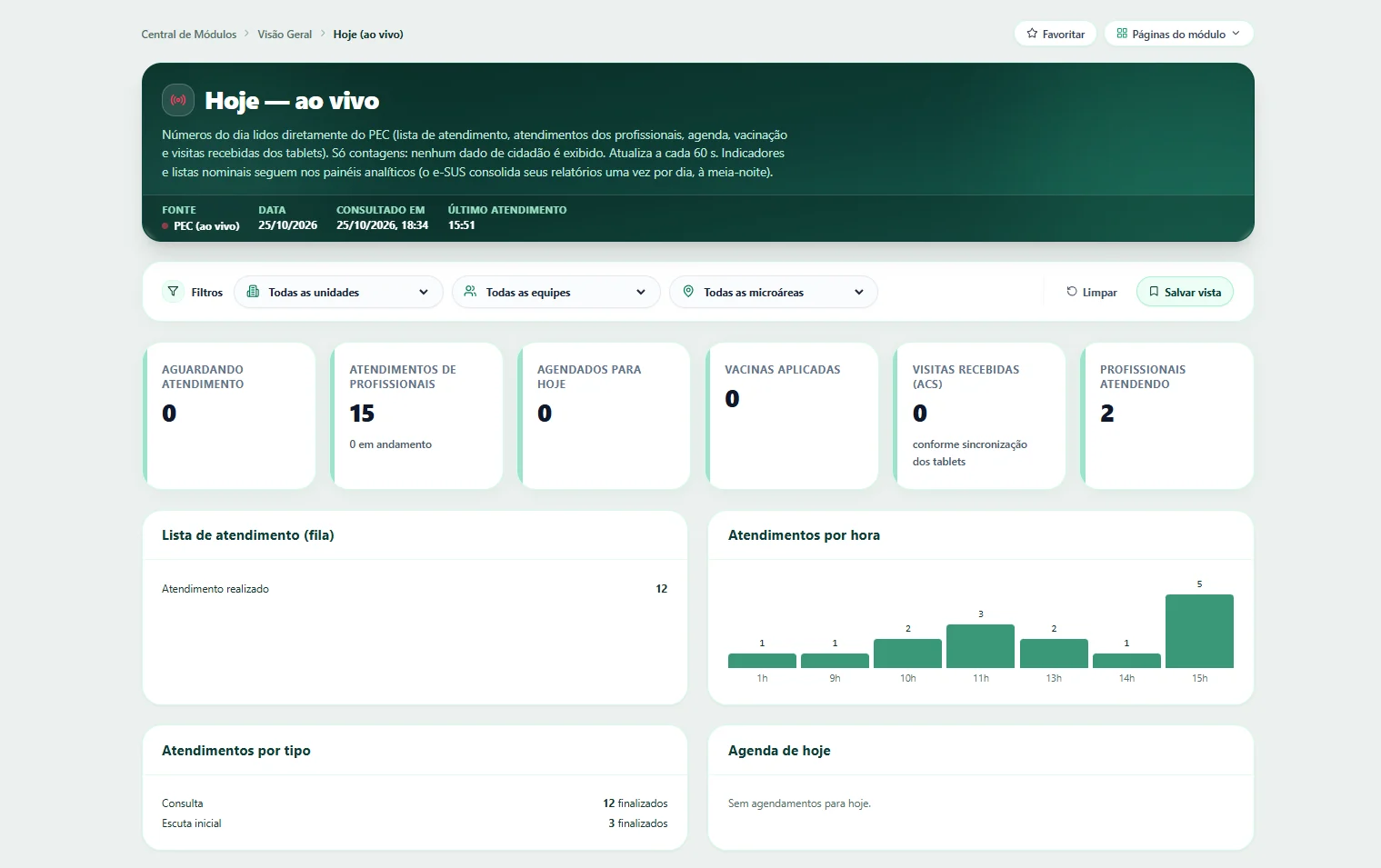This screenshot has width=1381, height=868.
Task: Click Limpar to reset filters
Action: click(x=1092, y=292)
